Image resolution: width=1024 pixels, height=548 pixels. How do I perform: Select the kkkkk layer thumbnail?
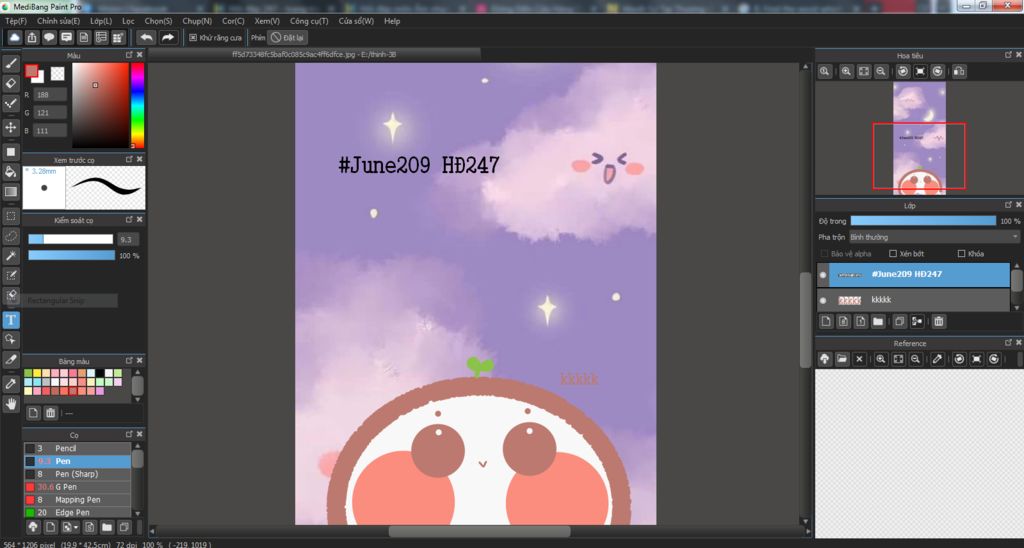(849, 300)
